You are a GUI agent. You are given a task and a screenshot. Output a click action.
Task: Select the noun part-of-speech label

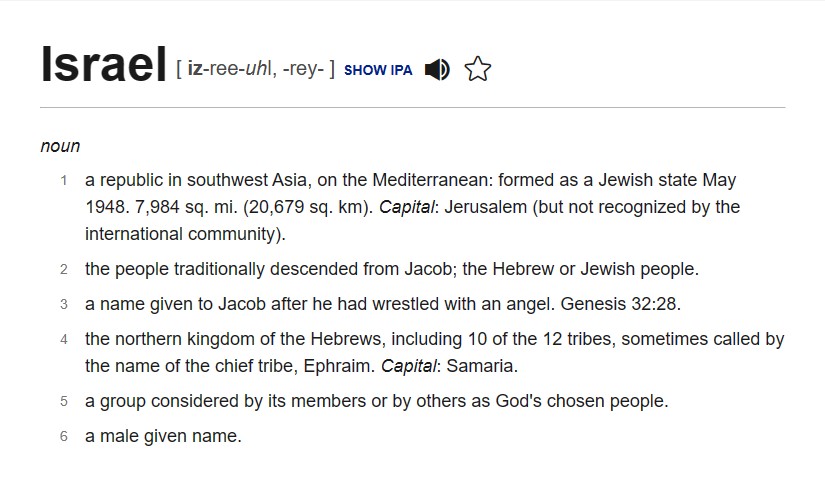[x=61, y=146]
